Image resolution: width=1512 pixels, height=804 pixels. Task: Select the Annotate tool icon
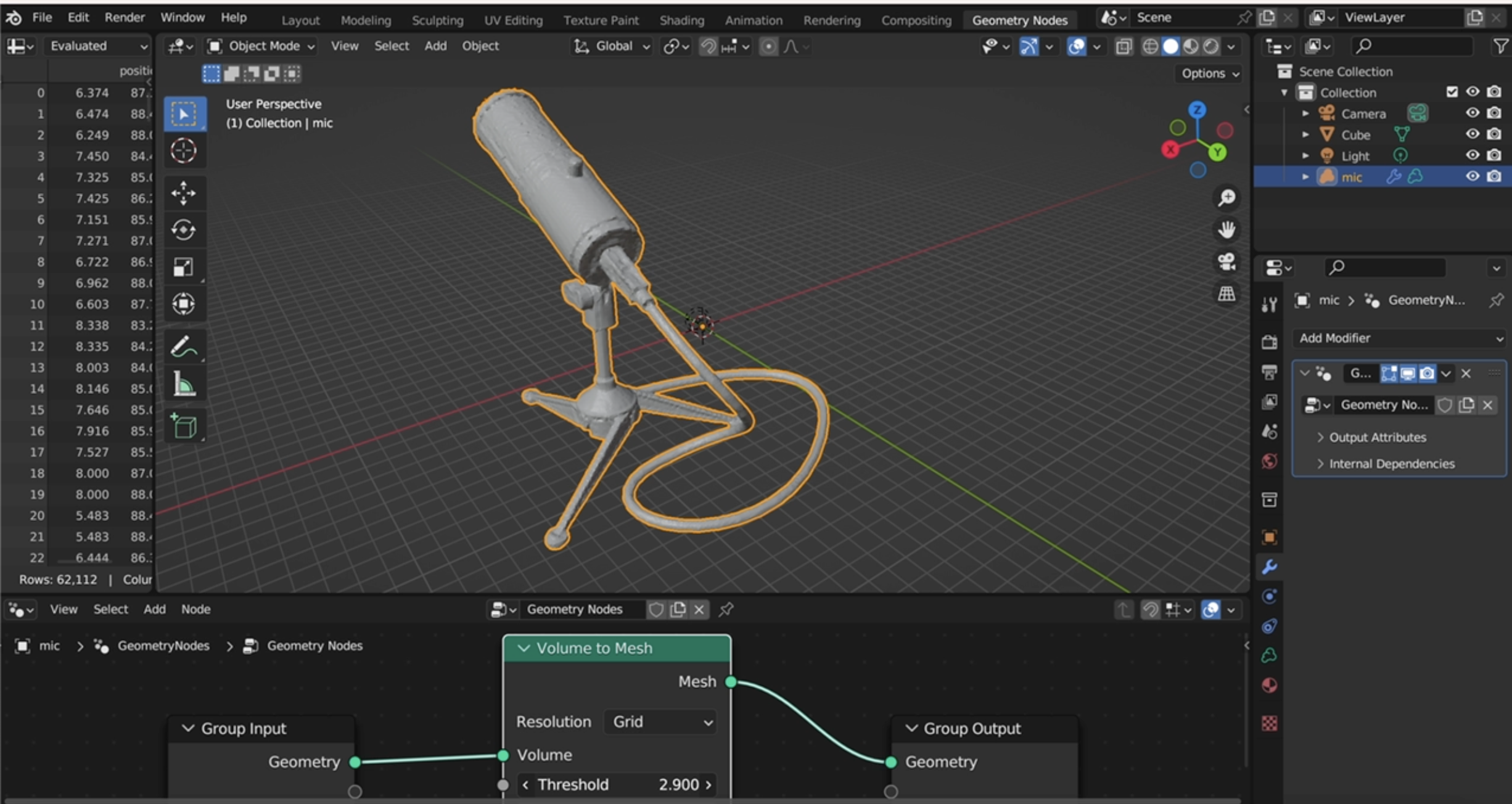(x=184, y=347)
